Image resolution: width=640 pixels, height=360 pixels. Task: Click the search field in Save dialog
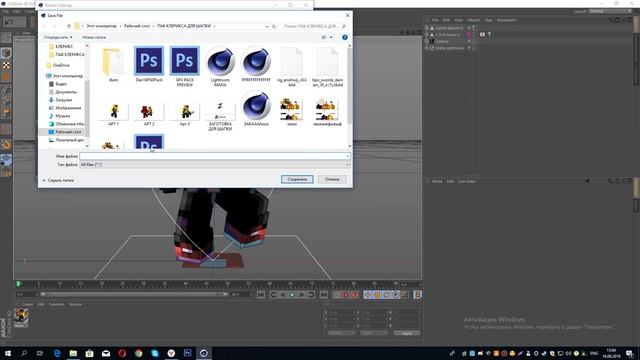pos(314,26)
